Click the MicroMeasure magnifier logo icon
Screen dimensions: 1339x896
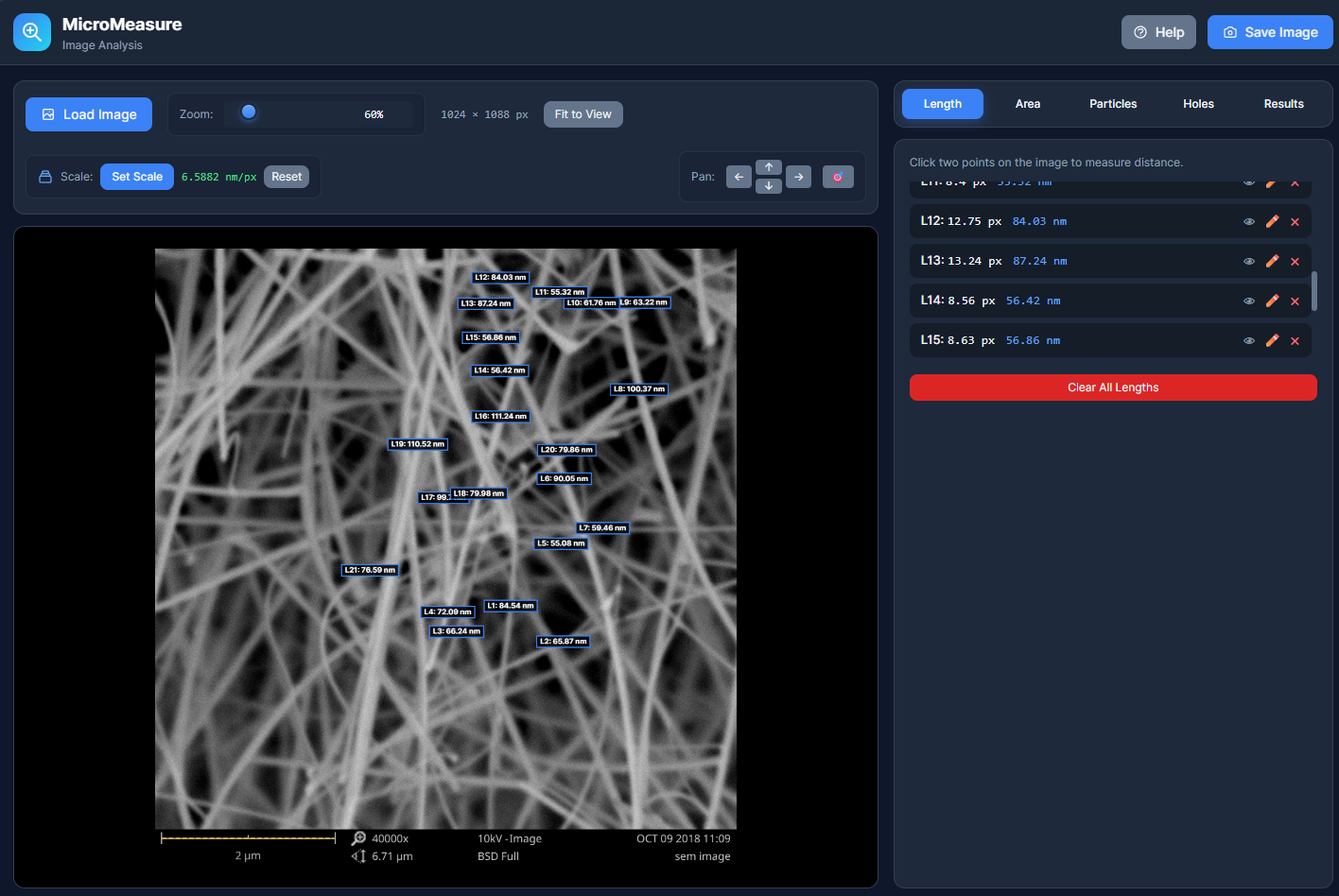coord(31,31)
